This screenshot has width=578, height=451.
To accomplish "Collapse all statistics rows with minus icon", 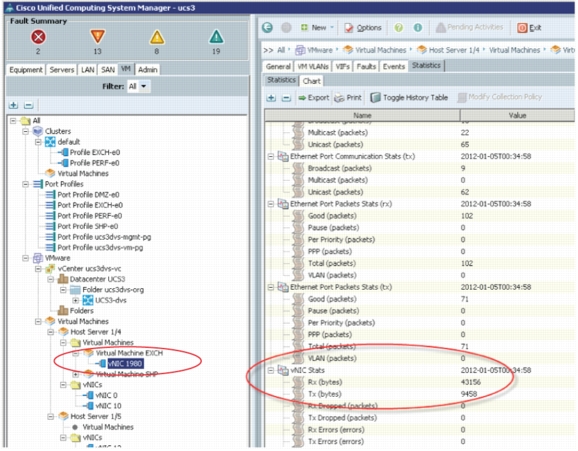I will coord(286,98).
